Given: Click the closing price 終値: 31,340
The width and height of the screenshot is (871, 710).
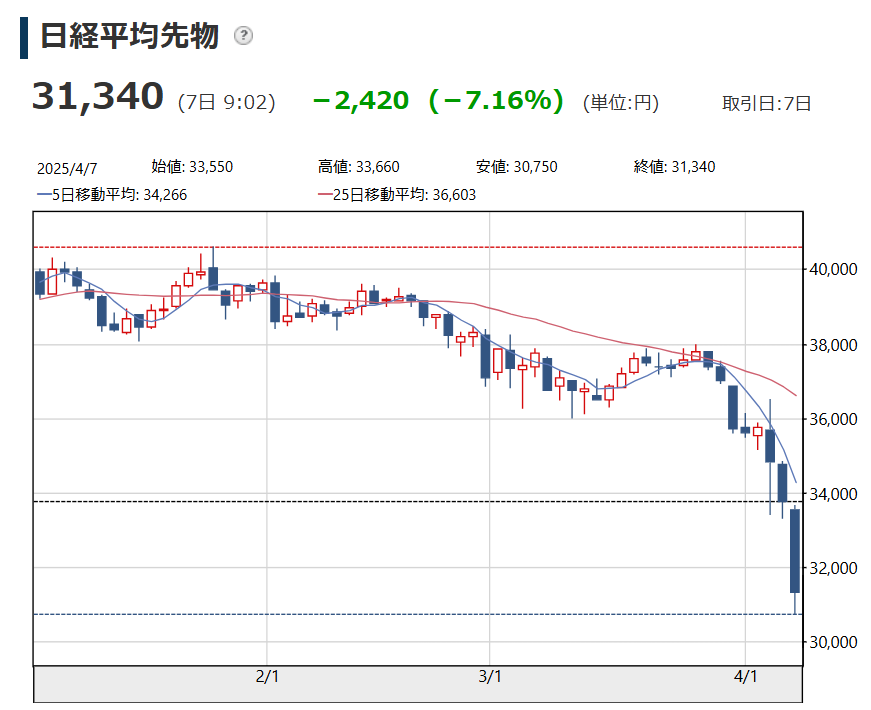Looking at the screenshot, I should (674, 167).
